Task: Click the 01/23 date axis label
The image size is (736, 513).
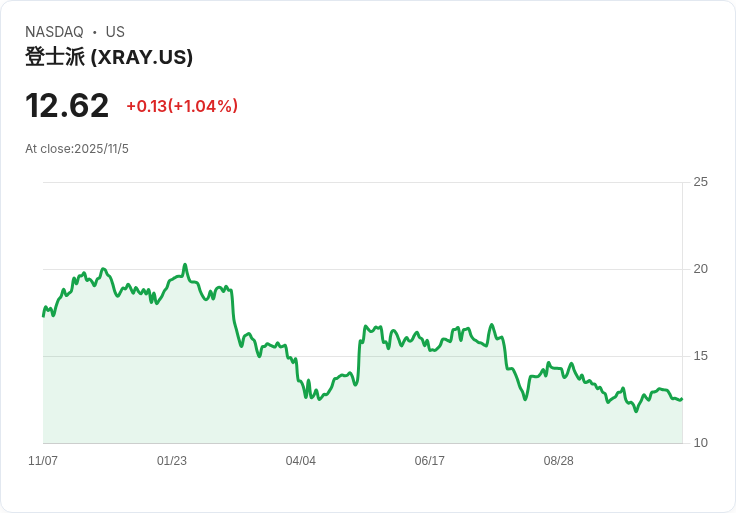Action: [x=172, y=461]
